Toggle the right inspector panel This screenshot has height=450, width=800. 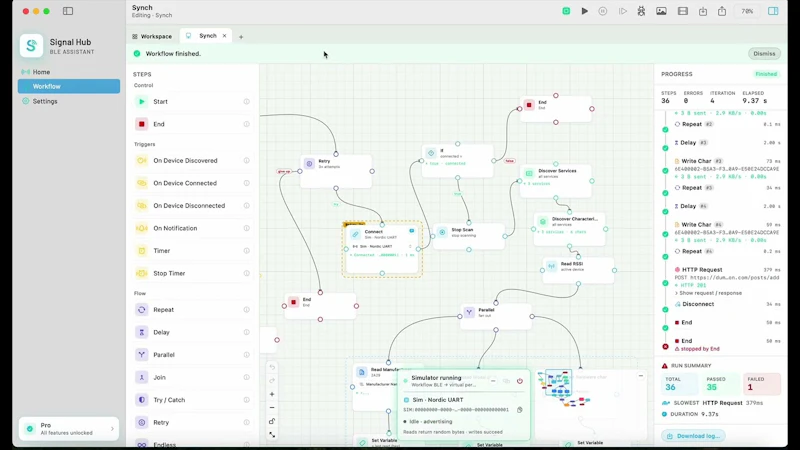click(x=773, y=11)
